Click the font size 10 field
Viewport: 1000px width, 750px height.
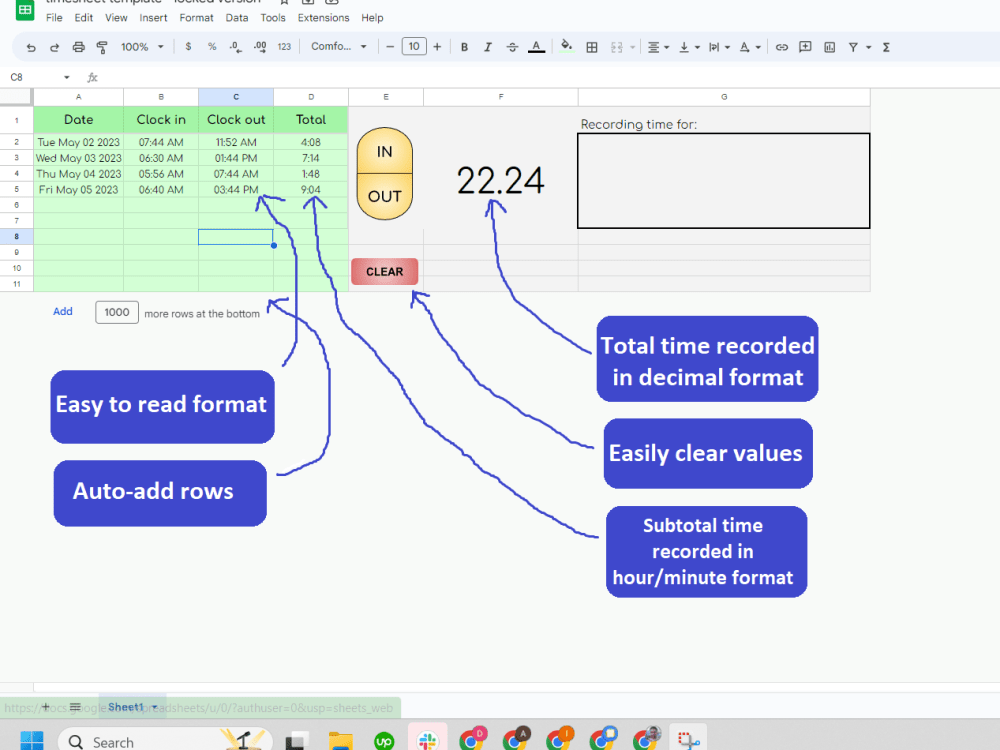tap(414, 46)
